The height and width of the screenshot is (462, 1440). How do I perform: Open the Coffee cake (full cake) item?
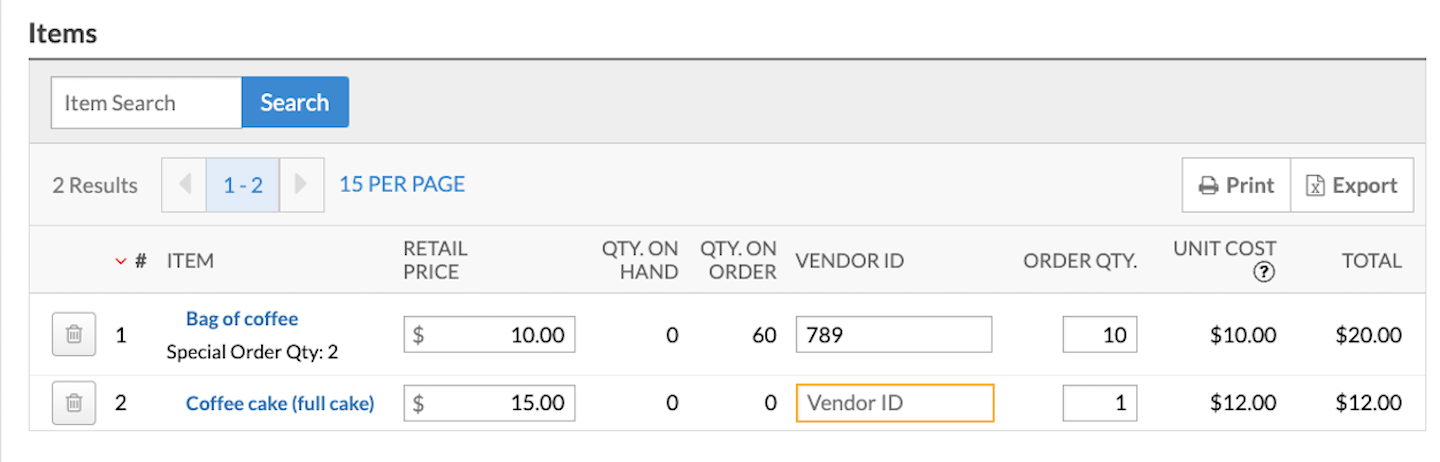coord(280,404)
